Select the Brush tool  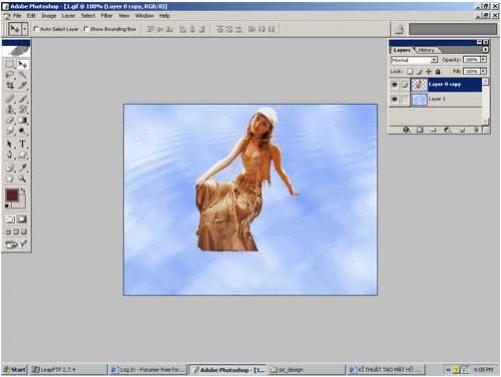[x=23, y=99]
